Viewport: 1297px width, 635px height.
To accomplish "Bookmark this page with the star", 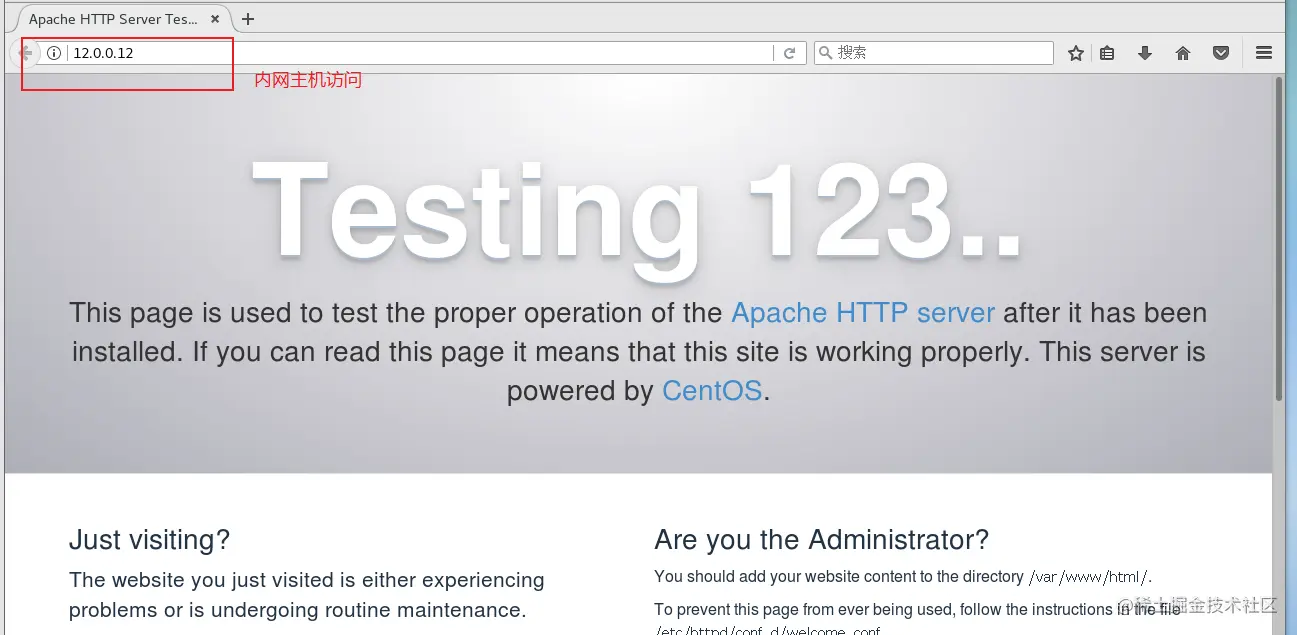I will pos(1076,53).
